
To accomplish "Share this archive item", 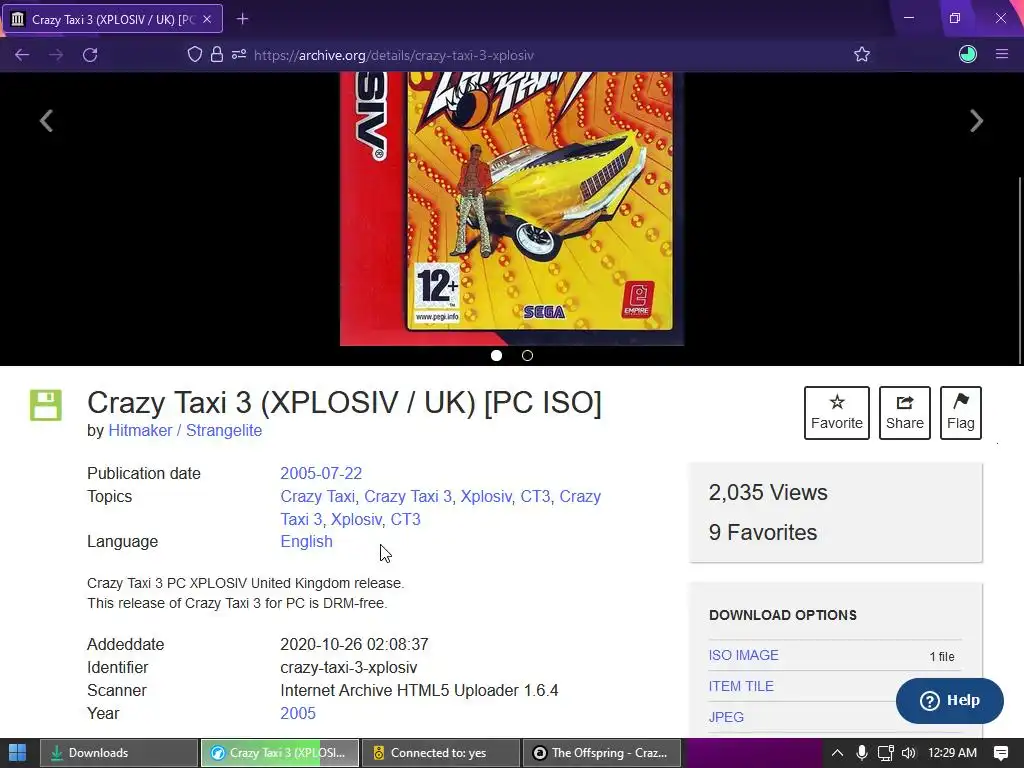I will (904, 413).
